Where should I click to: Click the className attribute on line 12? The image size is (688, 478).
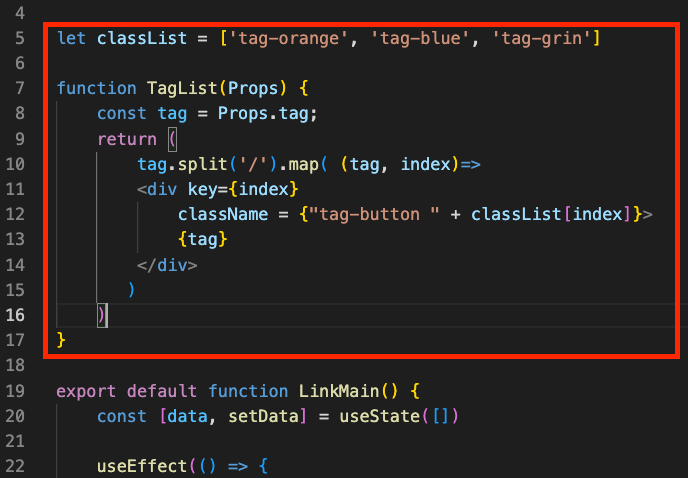click(223, 214)
